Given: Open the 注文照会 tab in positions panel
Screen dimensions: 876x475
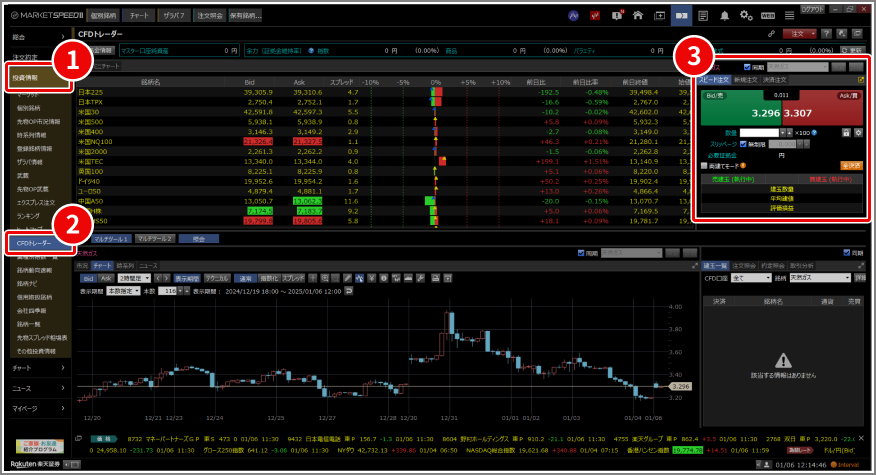Looking at the screenshot, I should pyautogui.click(x=744, y=266).
